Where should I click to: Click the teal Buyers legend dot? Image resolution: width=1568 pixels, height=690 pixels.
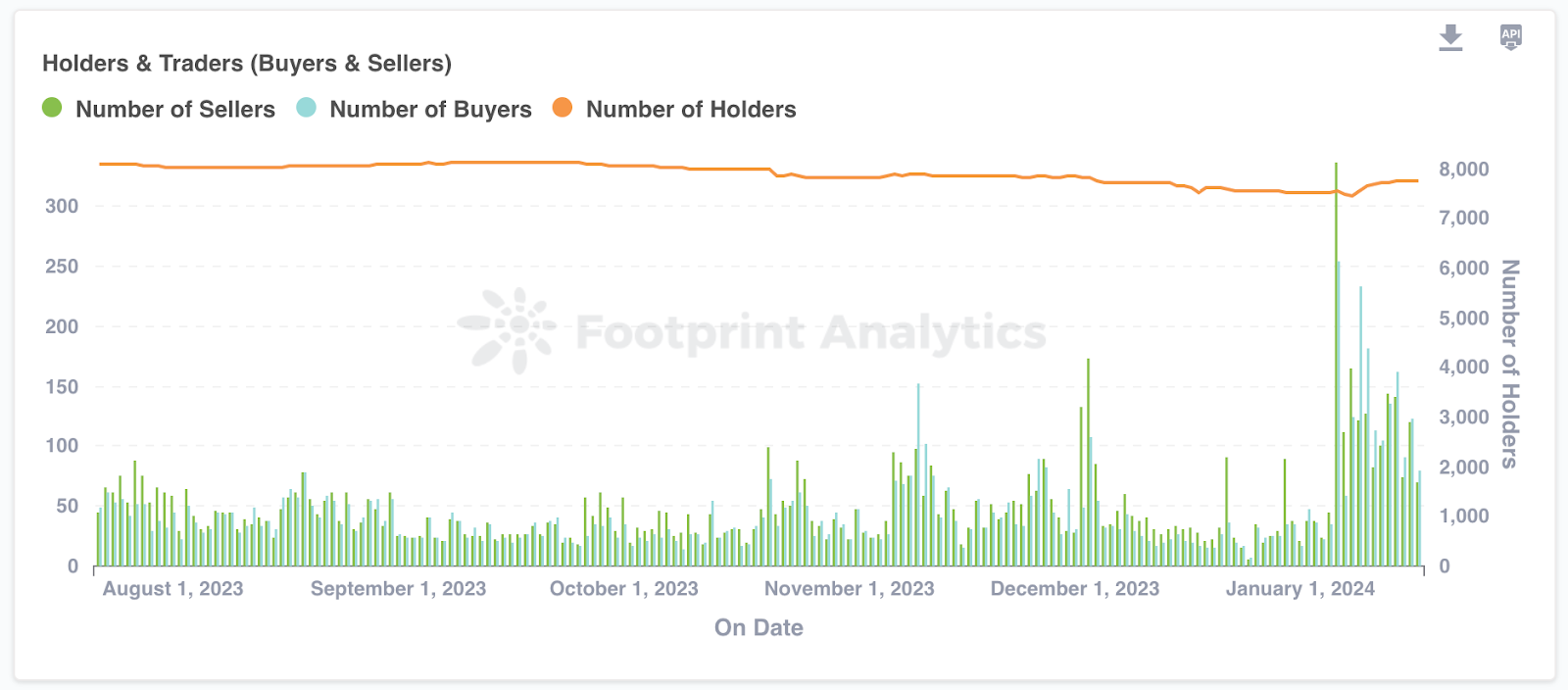click(x=307, y=108)
